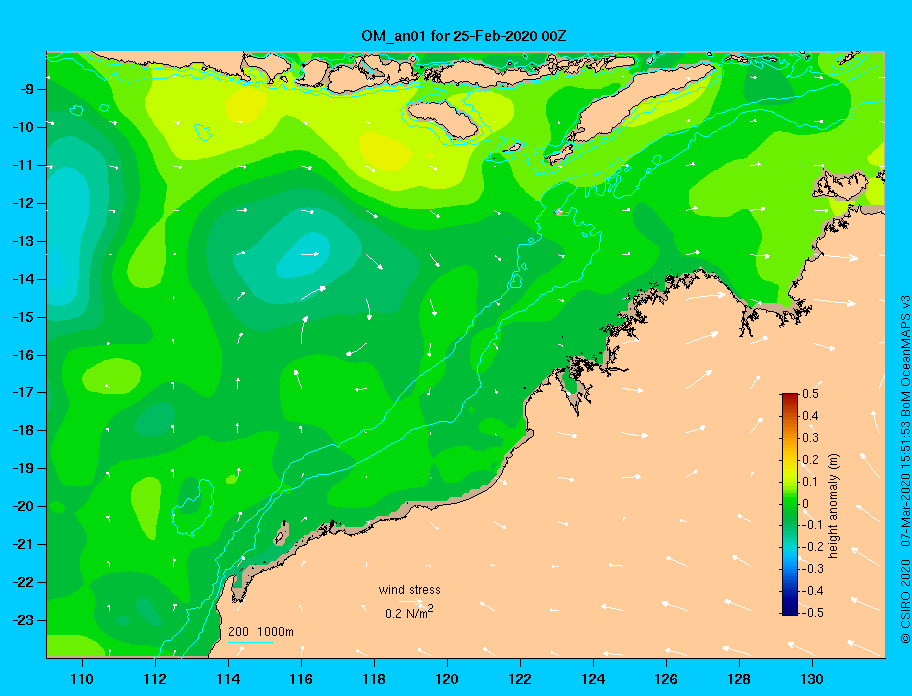Click the colorbar tick label "0.5"
Viewport: 912px width, 696px height.
[811, 394]
